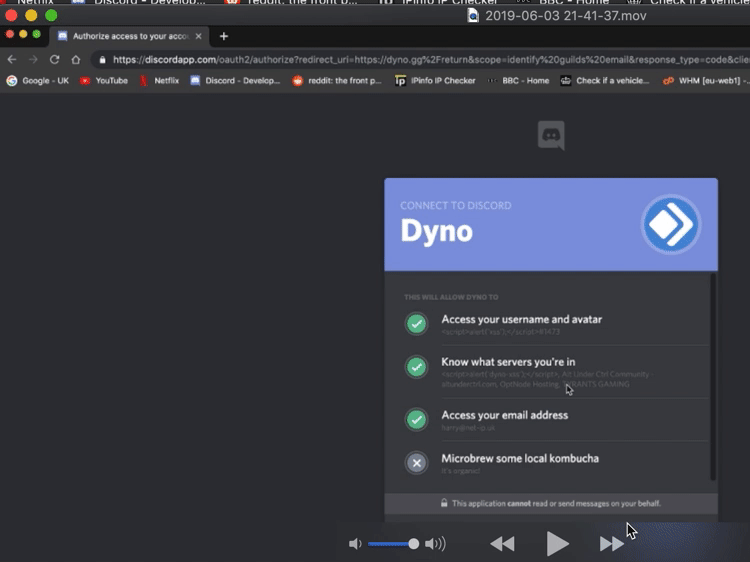
Task: Open the Netflix bookmark
Action: (159, 81)
